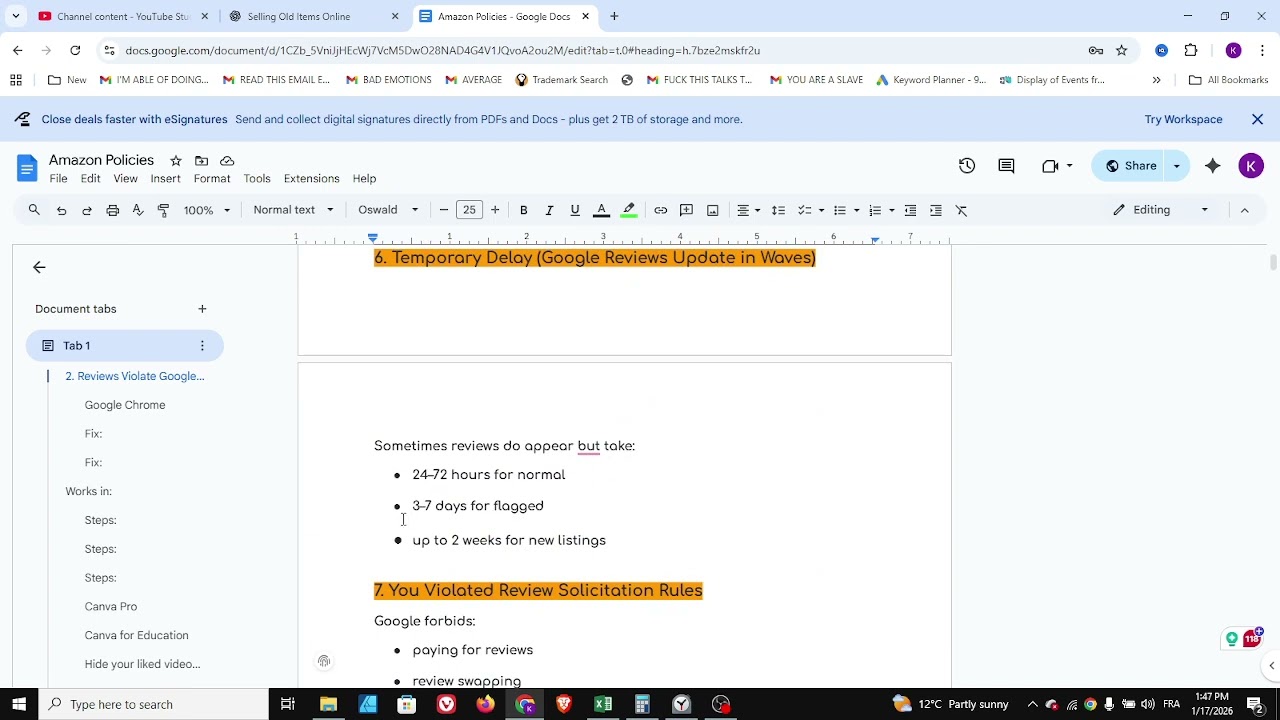The height and width of the screenshot is (720, 1280).
Task: Toggle the checklist formatting
Action: tap(804, 210)
